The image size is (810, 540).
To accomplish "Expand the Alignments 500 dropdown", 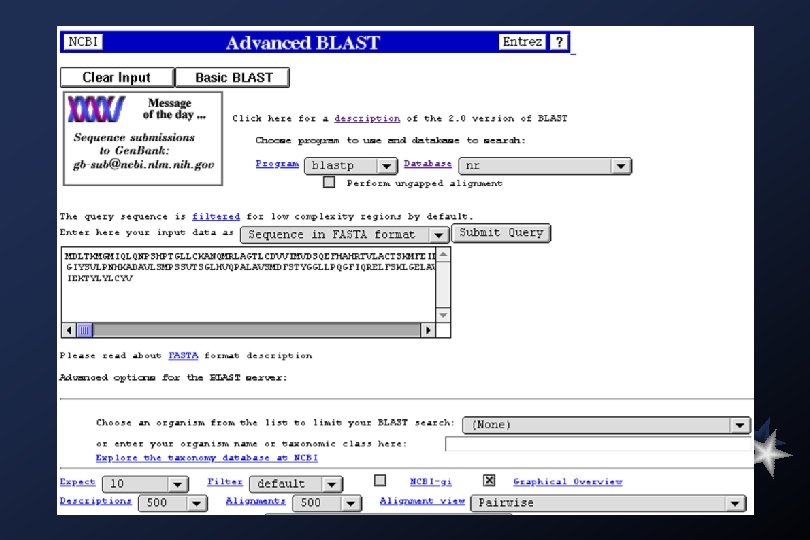I will [x=327, y=503].
